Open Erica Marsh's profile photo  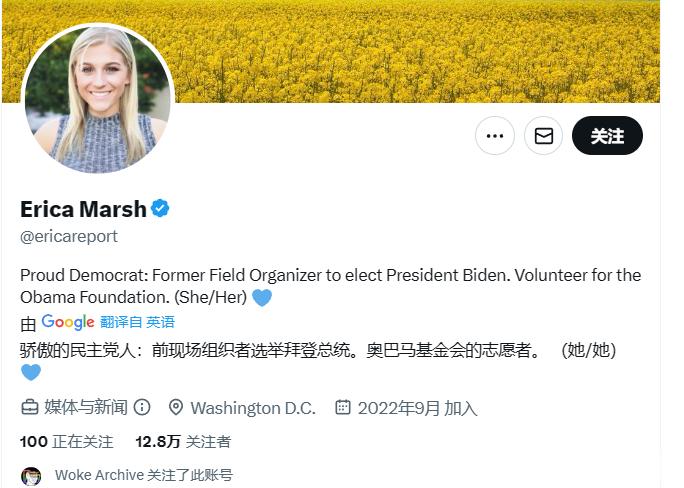tap(98, 99)
